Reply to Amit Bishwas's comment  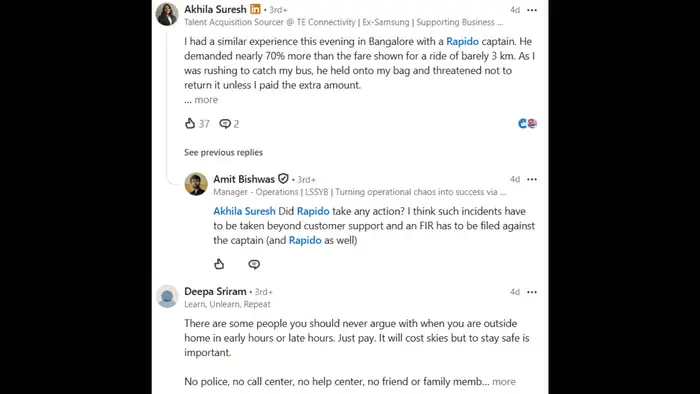(x=254, y=264)
